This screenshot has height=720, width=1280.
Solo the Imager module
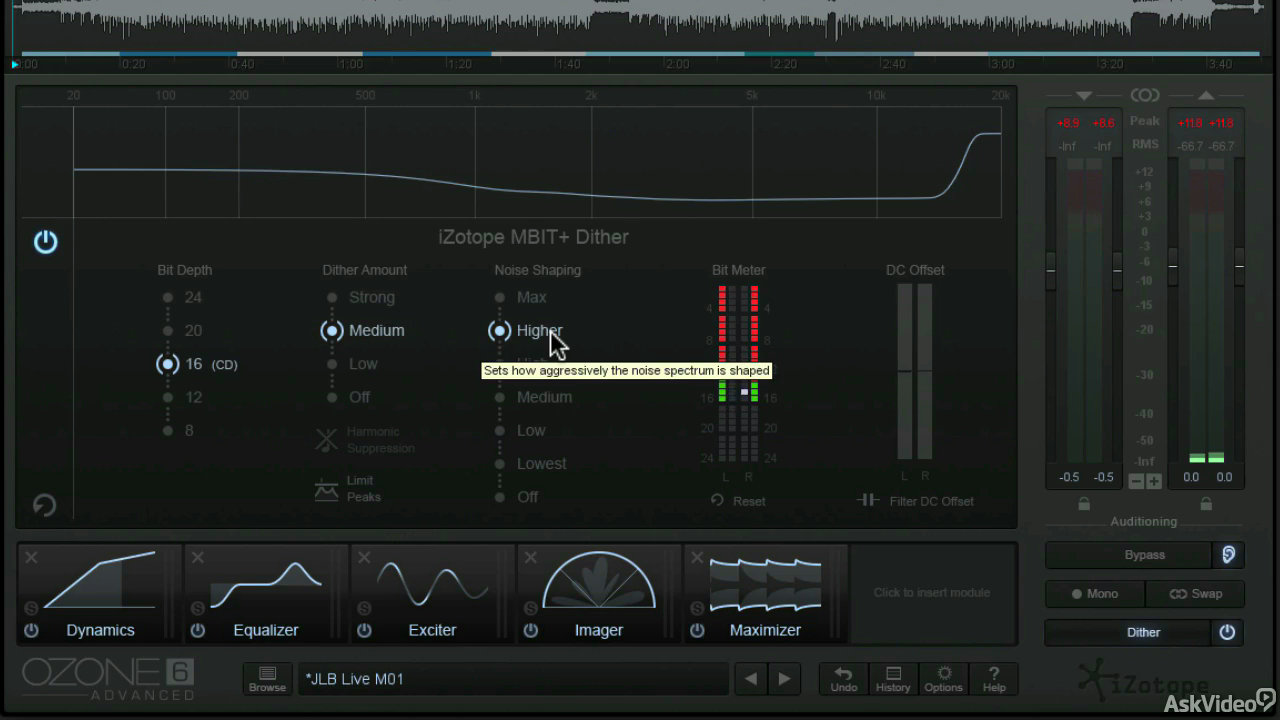tap(531, 608)
